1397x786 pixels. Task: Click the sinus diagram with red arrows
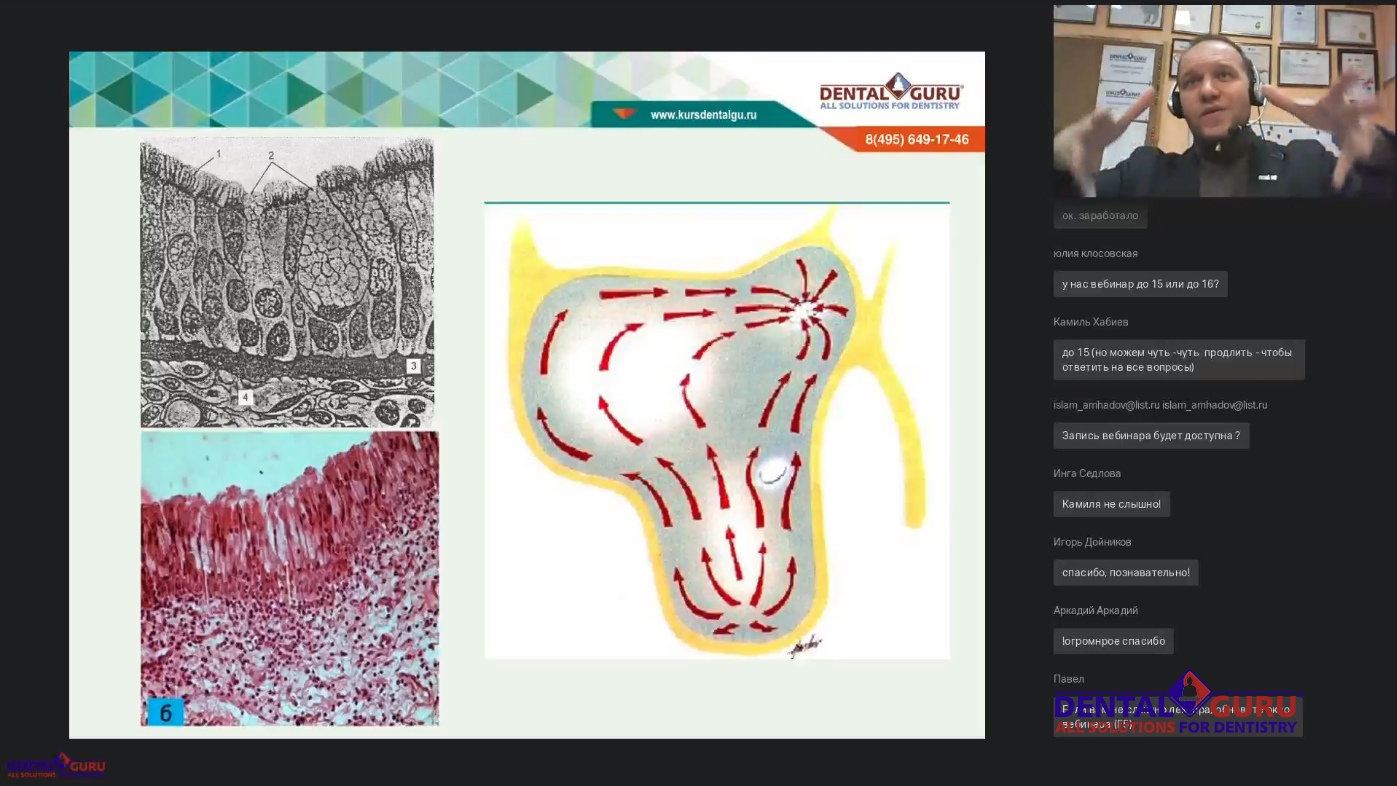pos(716,430)
